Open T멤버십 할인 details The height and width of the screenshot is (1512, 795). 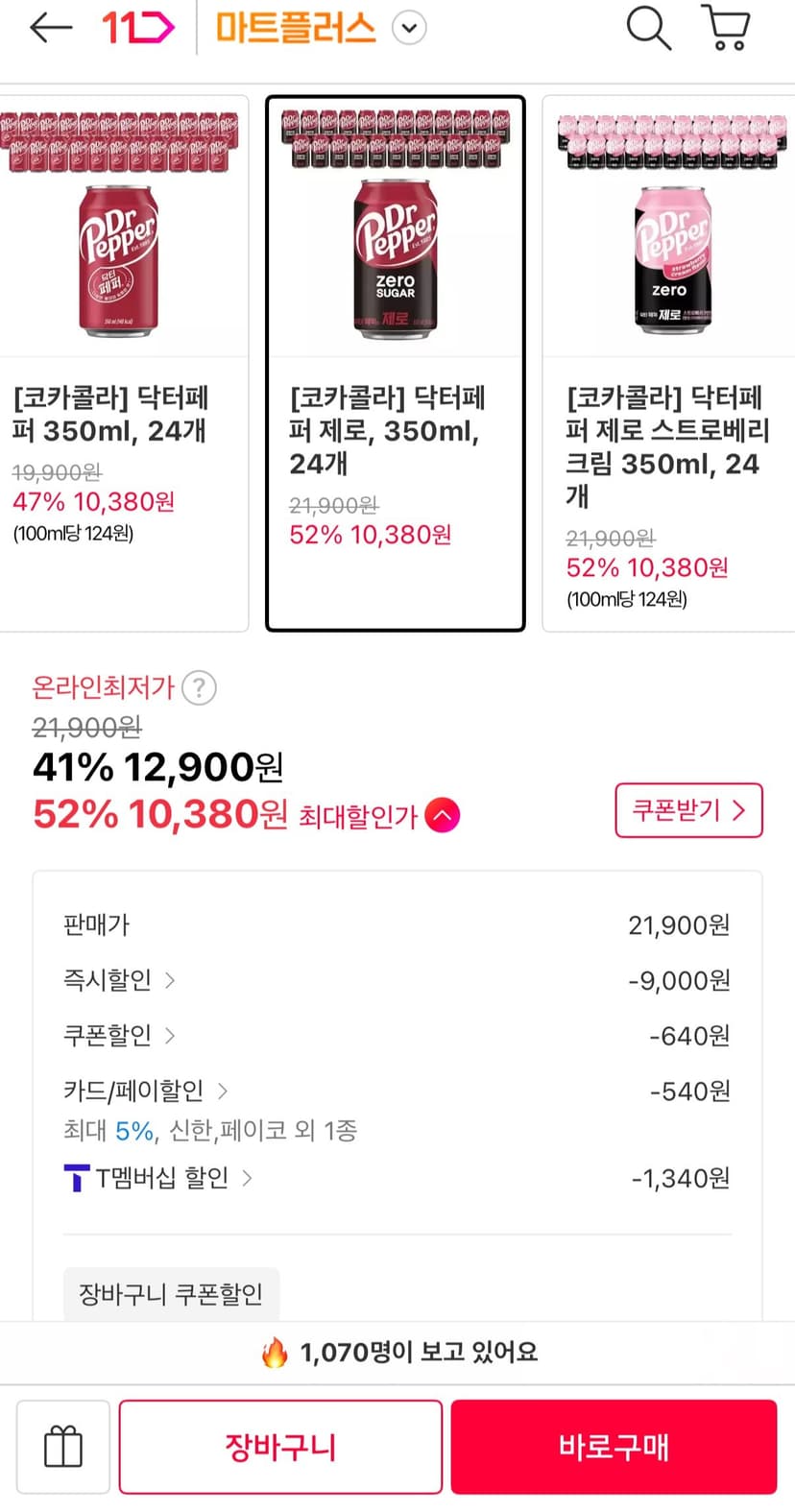[x=159, y=1178]
